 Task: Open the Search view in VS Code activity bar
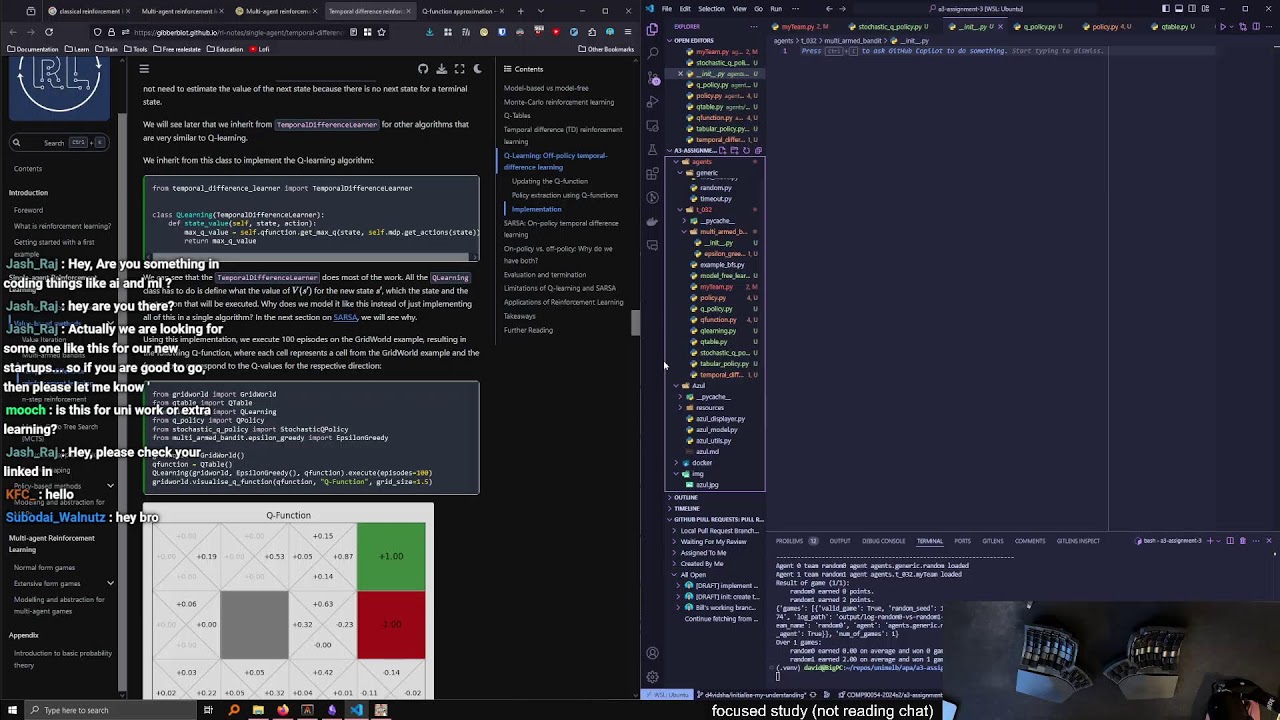click(x=653, y=54)
